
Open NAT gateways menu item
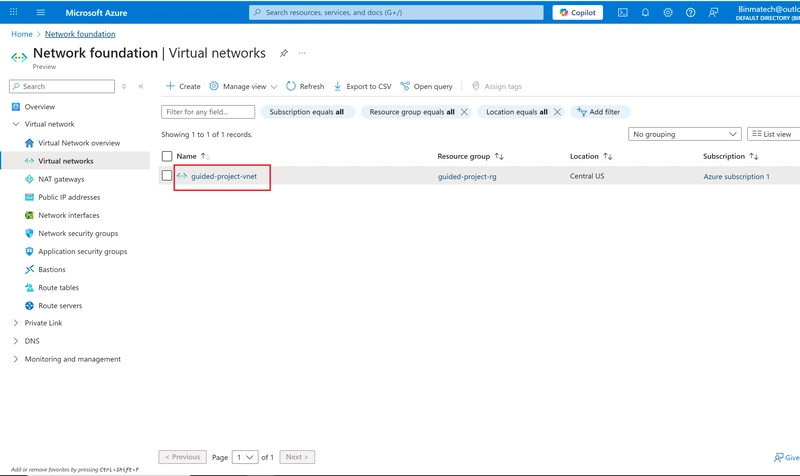[61, 179]
